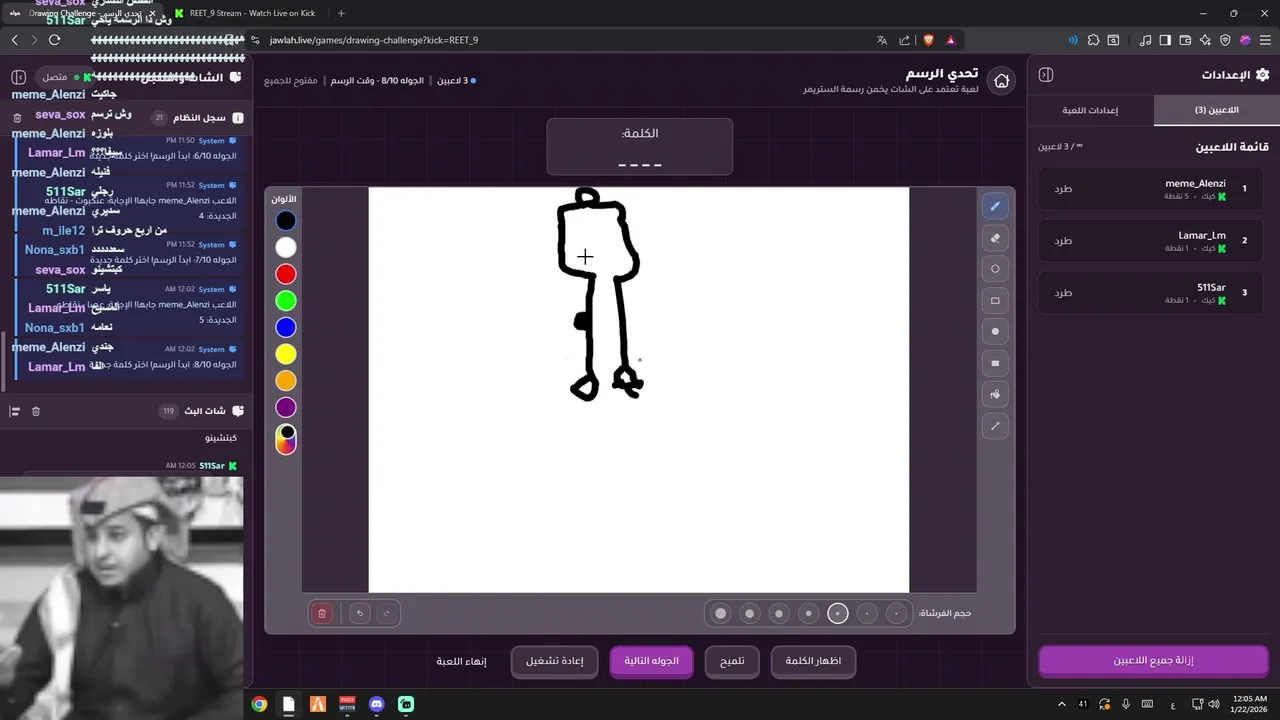Open a new browser tab

click(x=341, y=13)
